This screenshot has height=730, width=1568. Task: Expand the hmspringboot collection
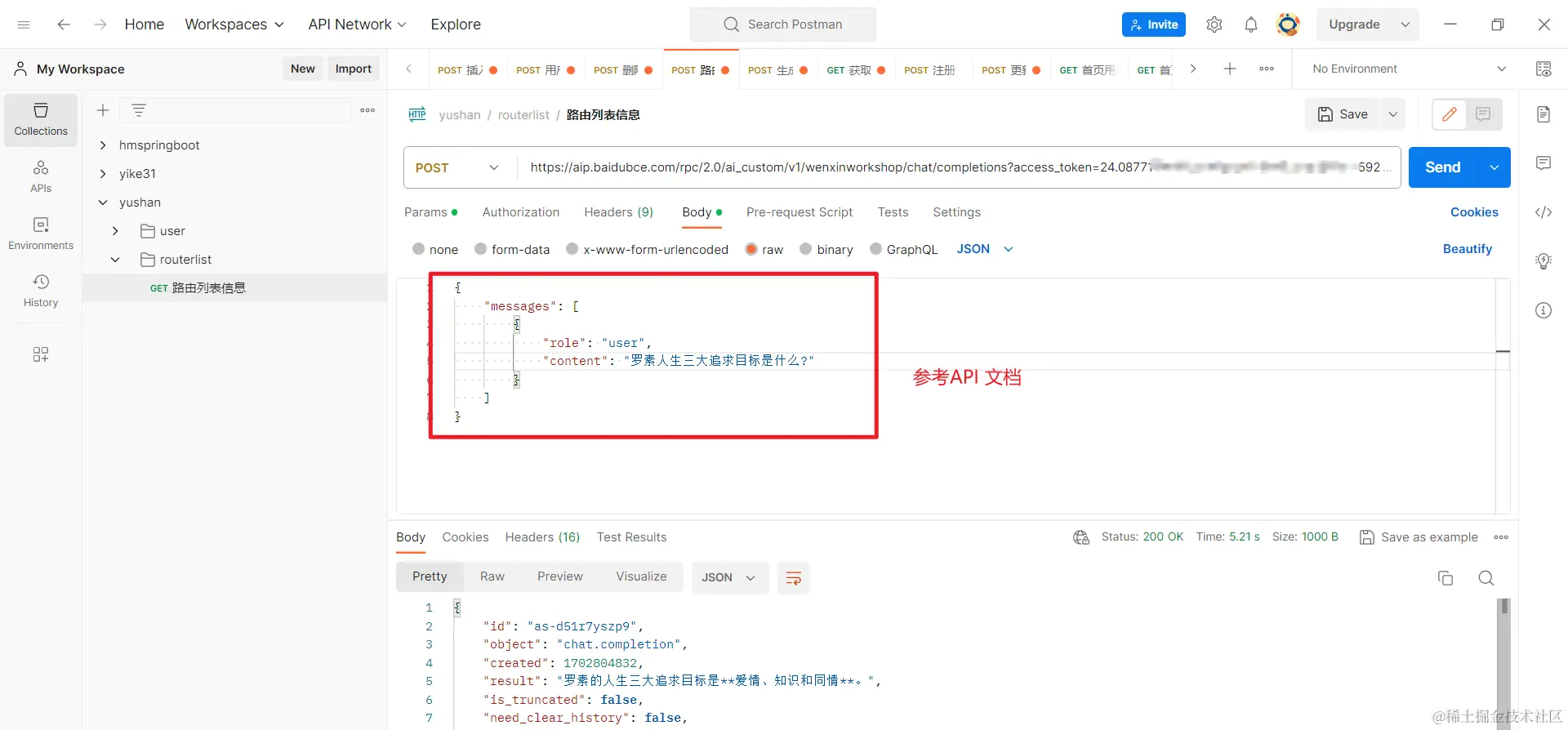click(x=103, y=145)
